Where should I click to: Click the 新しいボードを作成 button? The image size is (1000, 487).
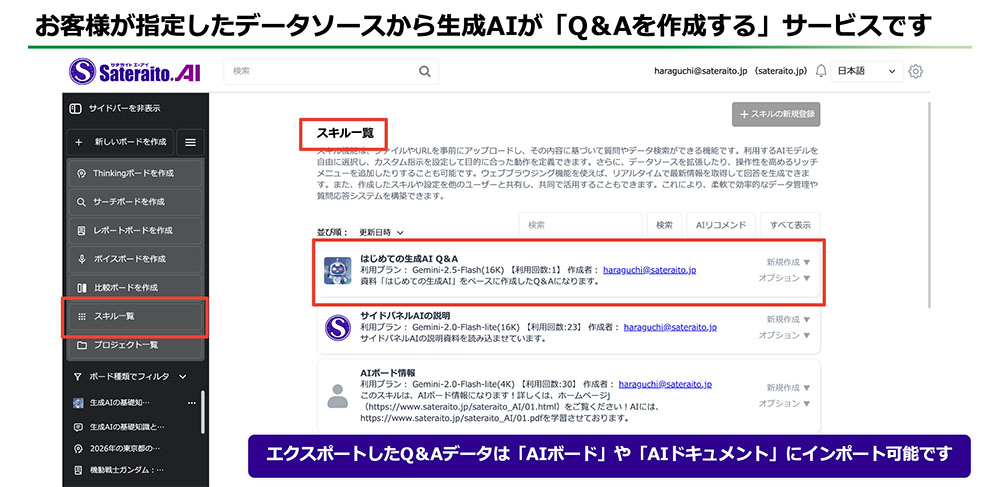point(120,142)
